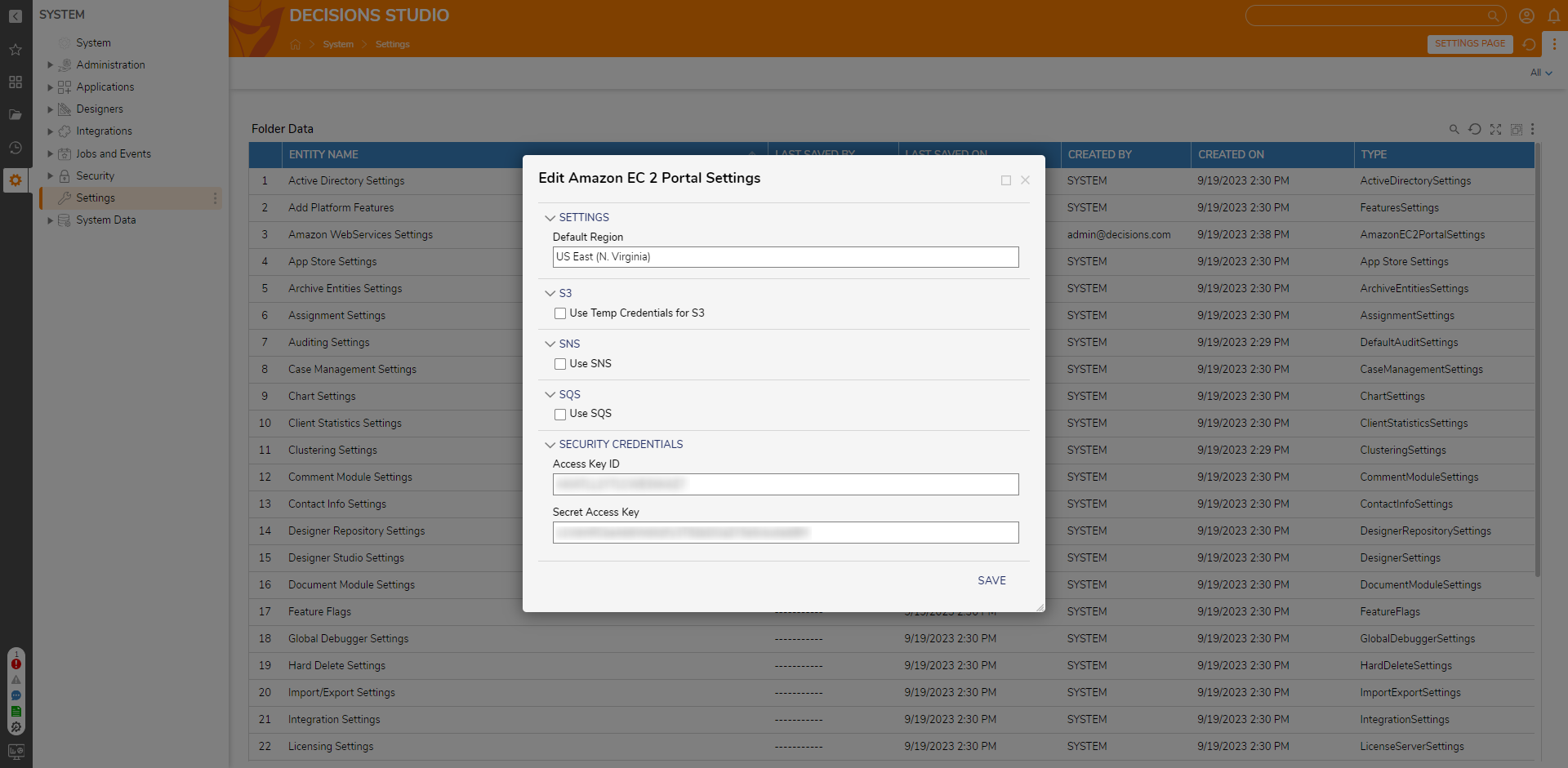Open the header three-dot menu
Screen dimensions: 1568x768
coord(1553,45)
